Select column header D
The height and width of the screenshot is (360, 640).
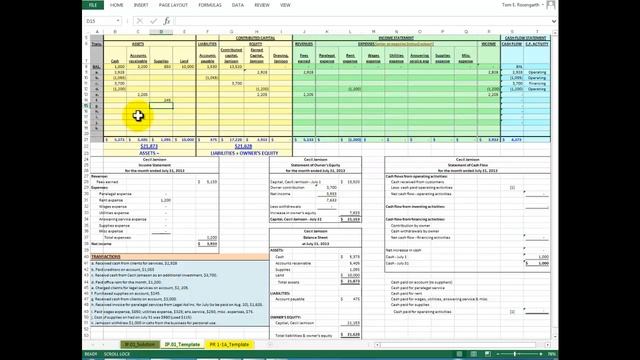(x=161, y=31)
